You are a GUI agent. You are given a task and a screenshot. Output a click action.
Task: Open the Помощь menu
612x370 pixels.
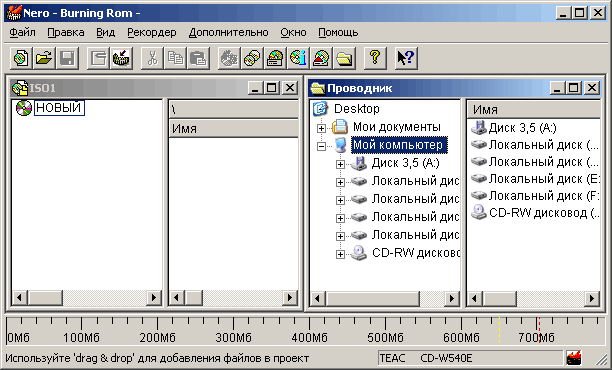click(x=338, y=32)
